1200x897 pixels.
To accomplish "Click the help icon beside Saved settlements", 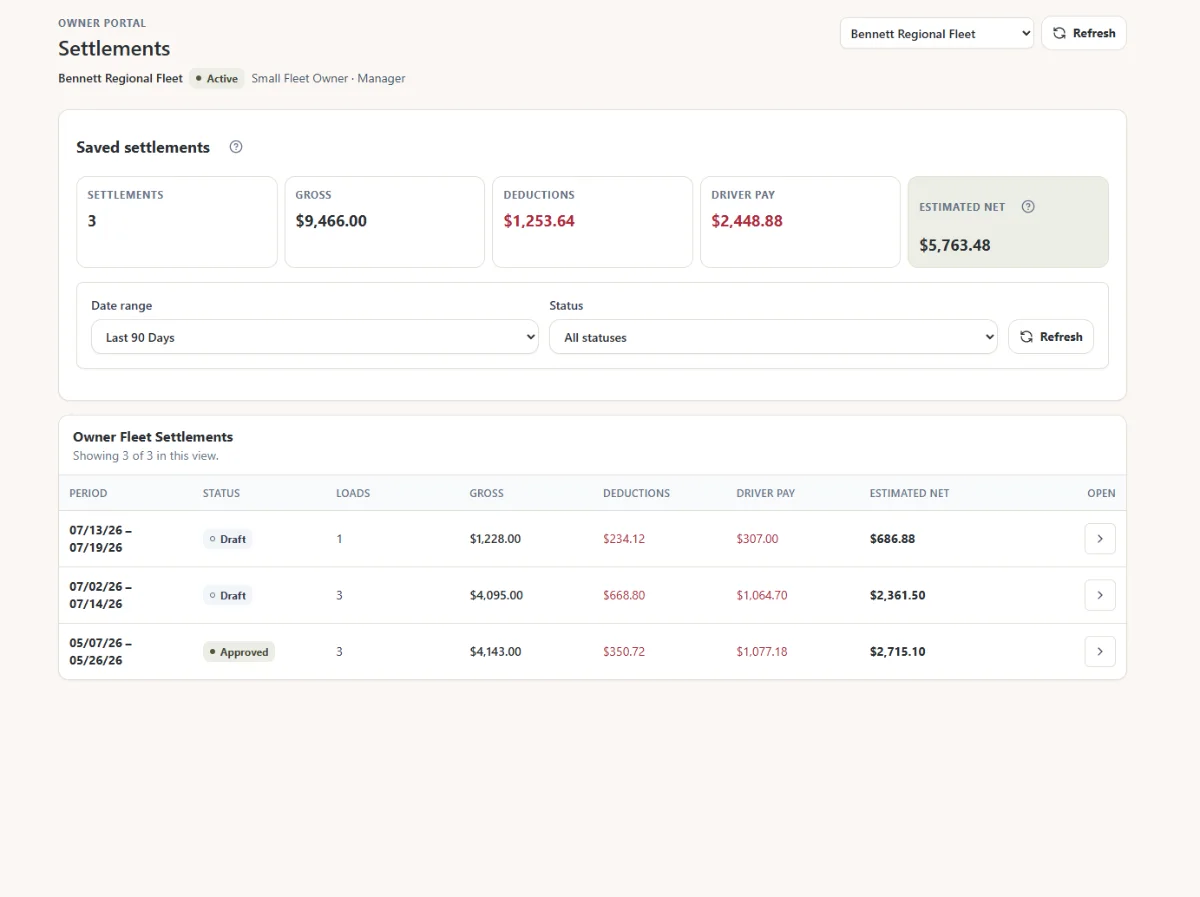I will coord(236,147).
